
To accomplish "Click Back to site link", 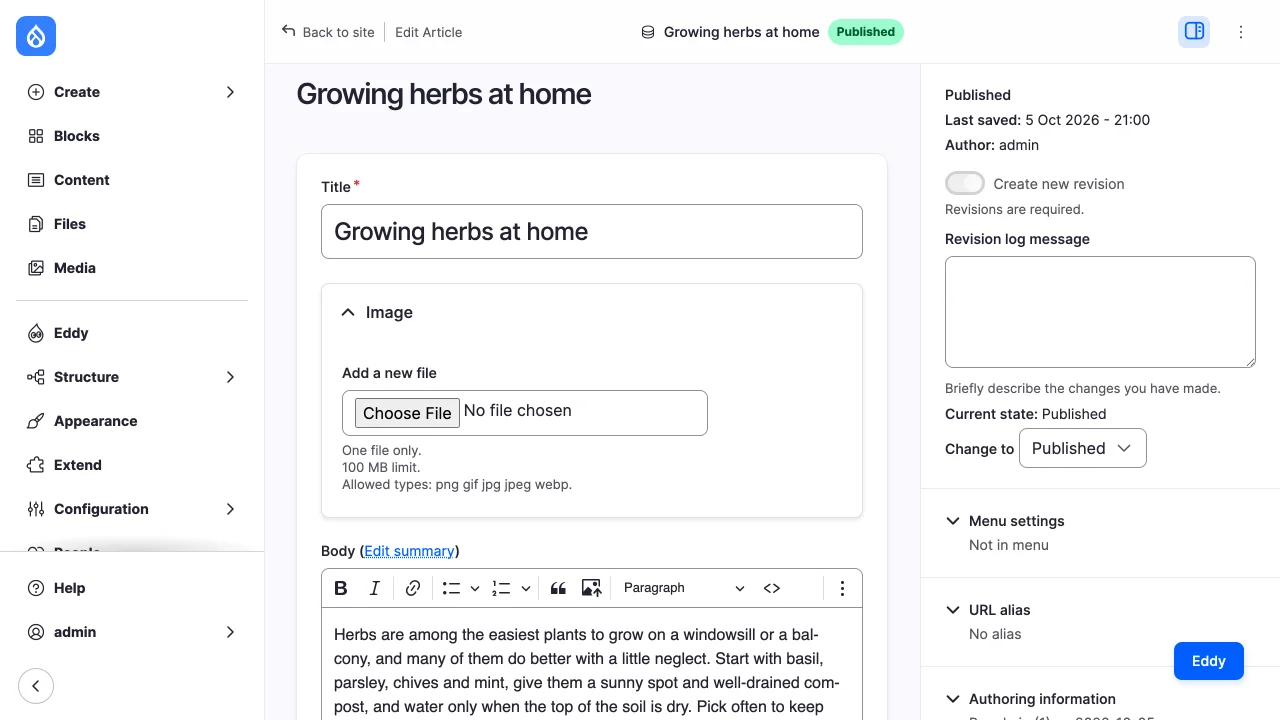I will tap(328, 32).
